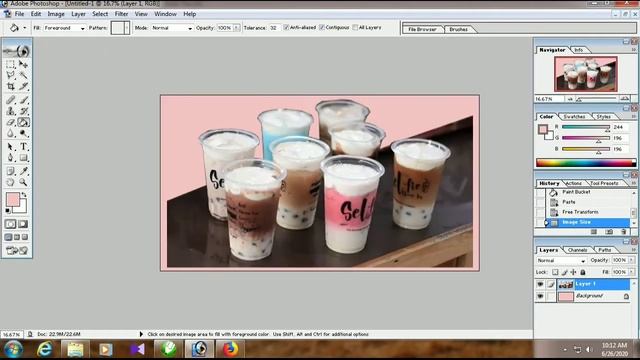
Task: Select the Notes tool
Action: (10, 171)
